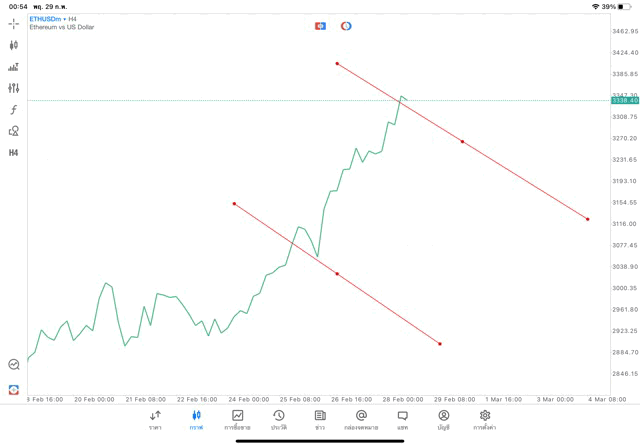This screenshot has width=640, height=447.
Task: Open the ประวัติ (History) tab
Action: click(279, 419)
